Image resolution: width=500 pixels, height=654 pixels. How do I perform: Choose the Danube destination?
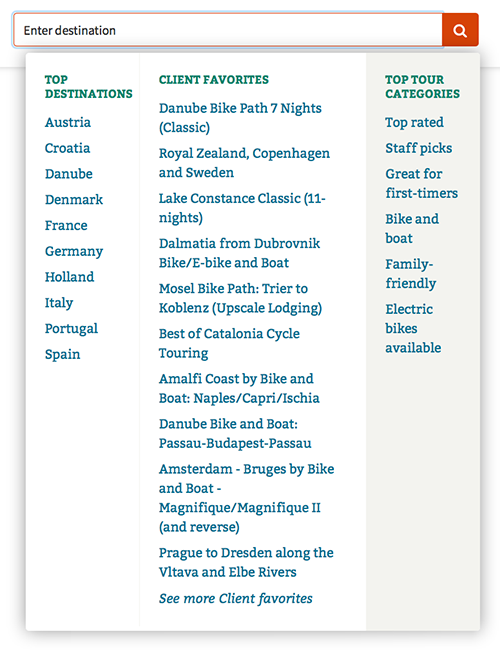pos(69,174)
